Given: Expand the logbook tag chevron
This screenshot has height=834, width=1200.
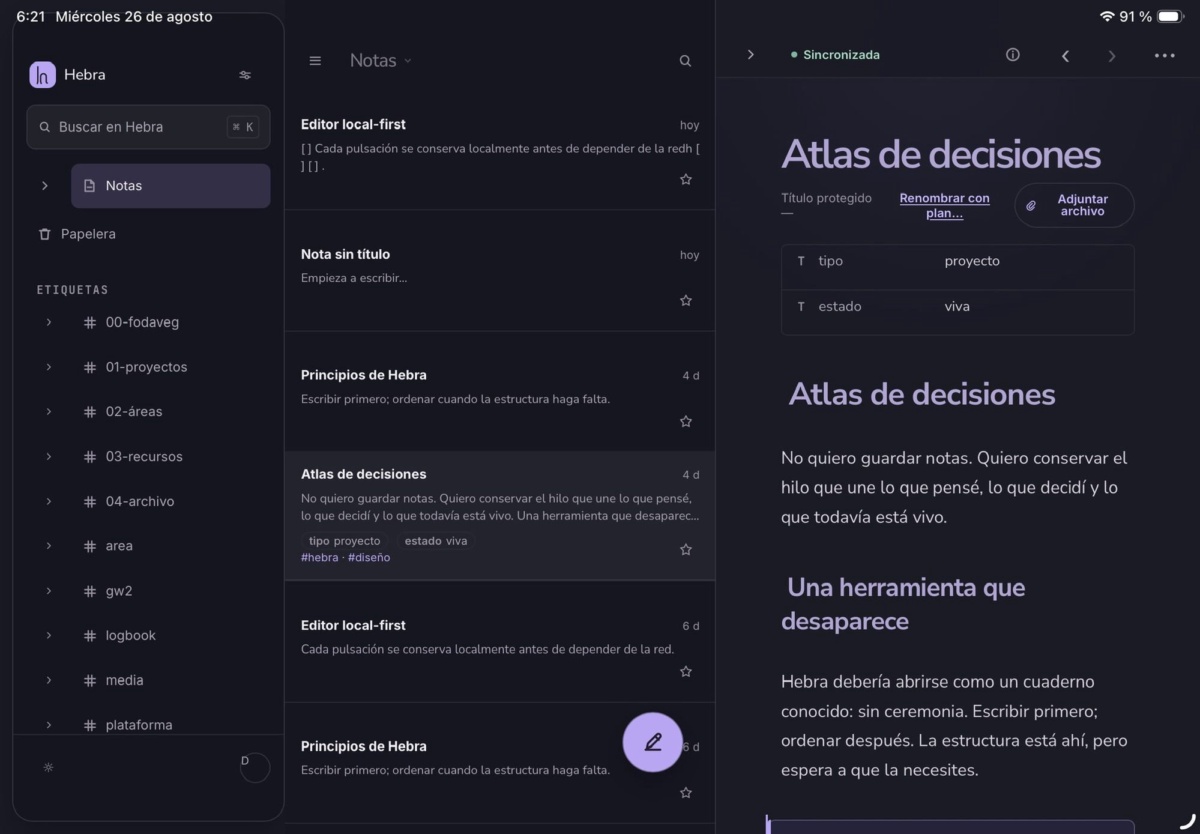Looking at the screenshot, I should click(x=48, y=635).
